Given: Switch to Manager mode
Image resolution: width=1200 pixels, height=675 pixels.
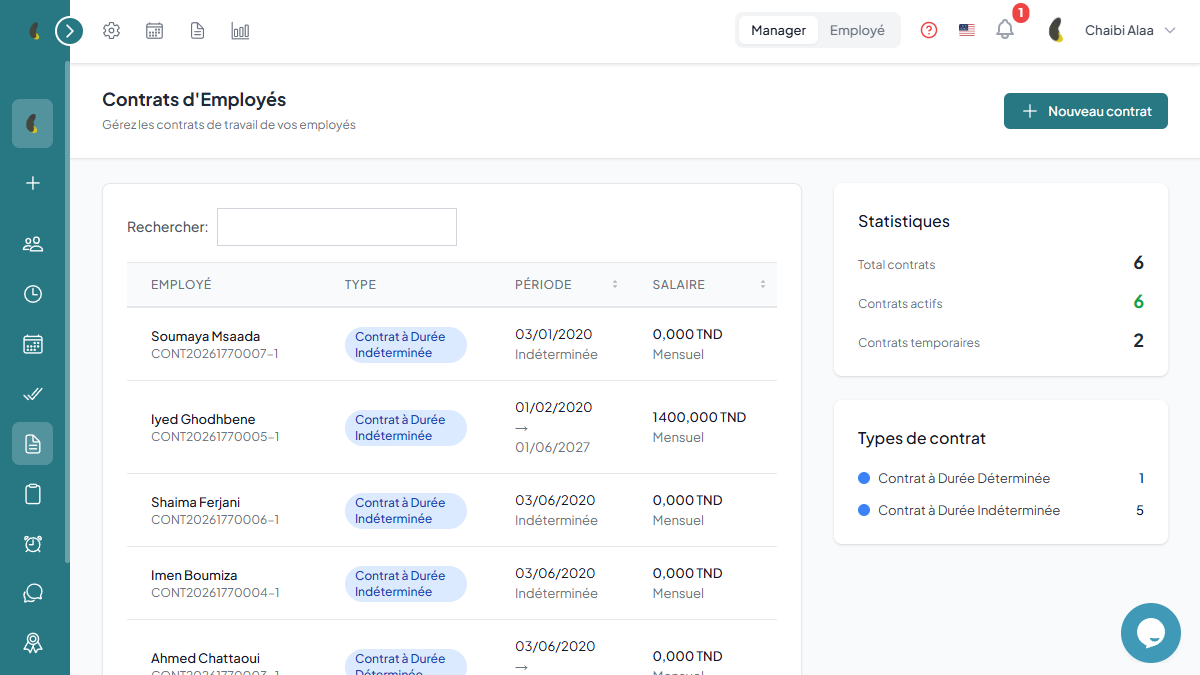Looking at the screenshot, I should pos(778,30).
